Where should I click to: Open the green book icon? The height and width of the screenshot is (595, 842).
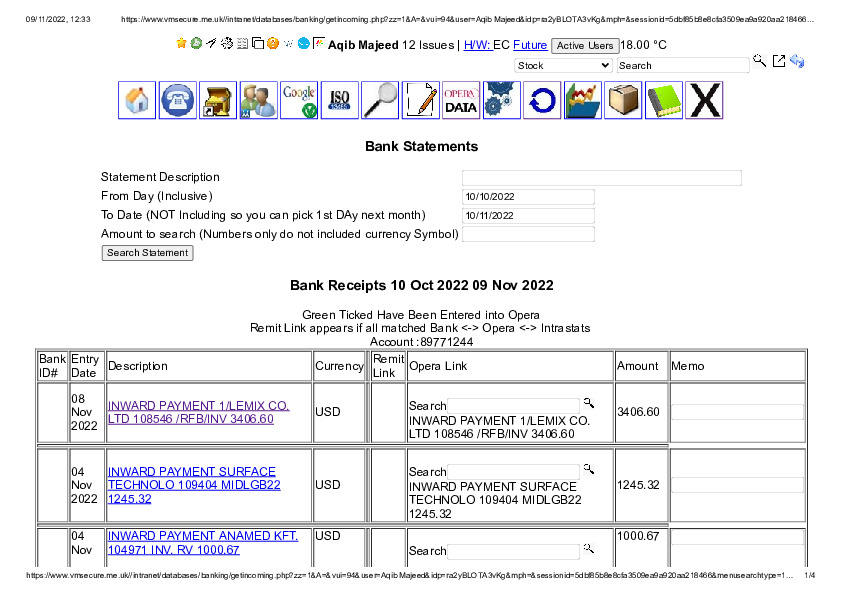coord(663,101)
